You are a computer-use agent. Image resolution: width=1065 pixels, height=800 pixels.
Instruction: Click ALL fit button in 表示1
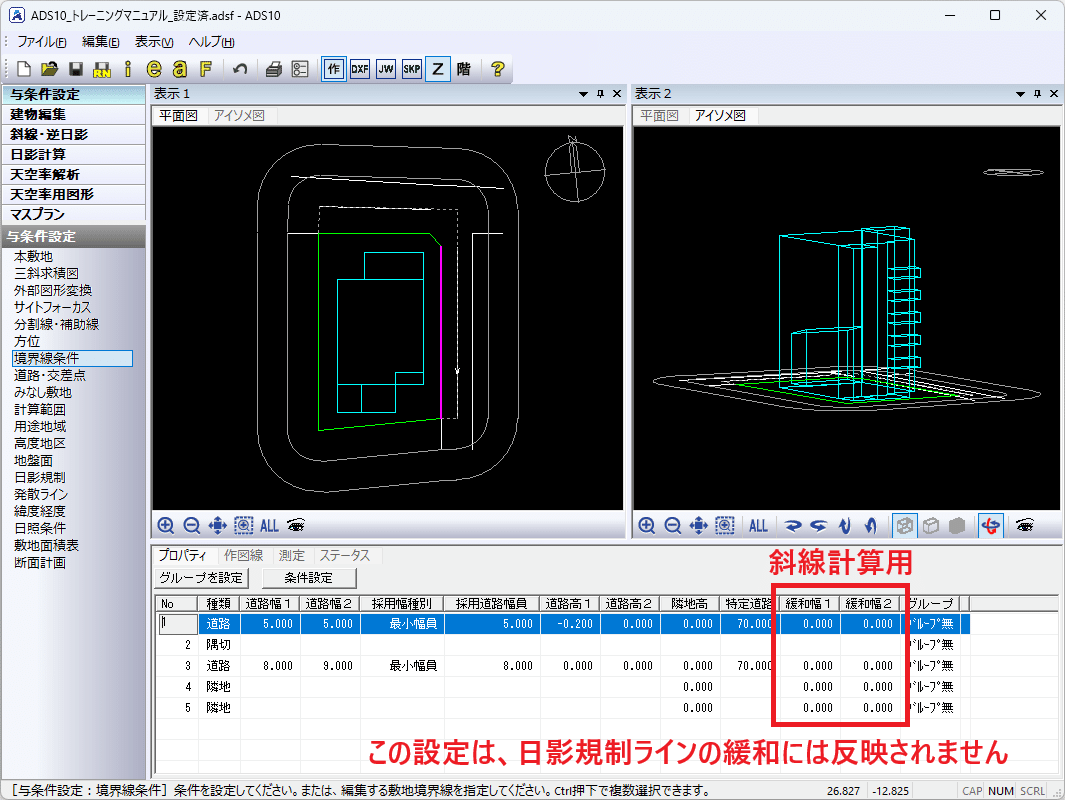[x=270, y=525]
